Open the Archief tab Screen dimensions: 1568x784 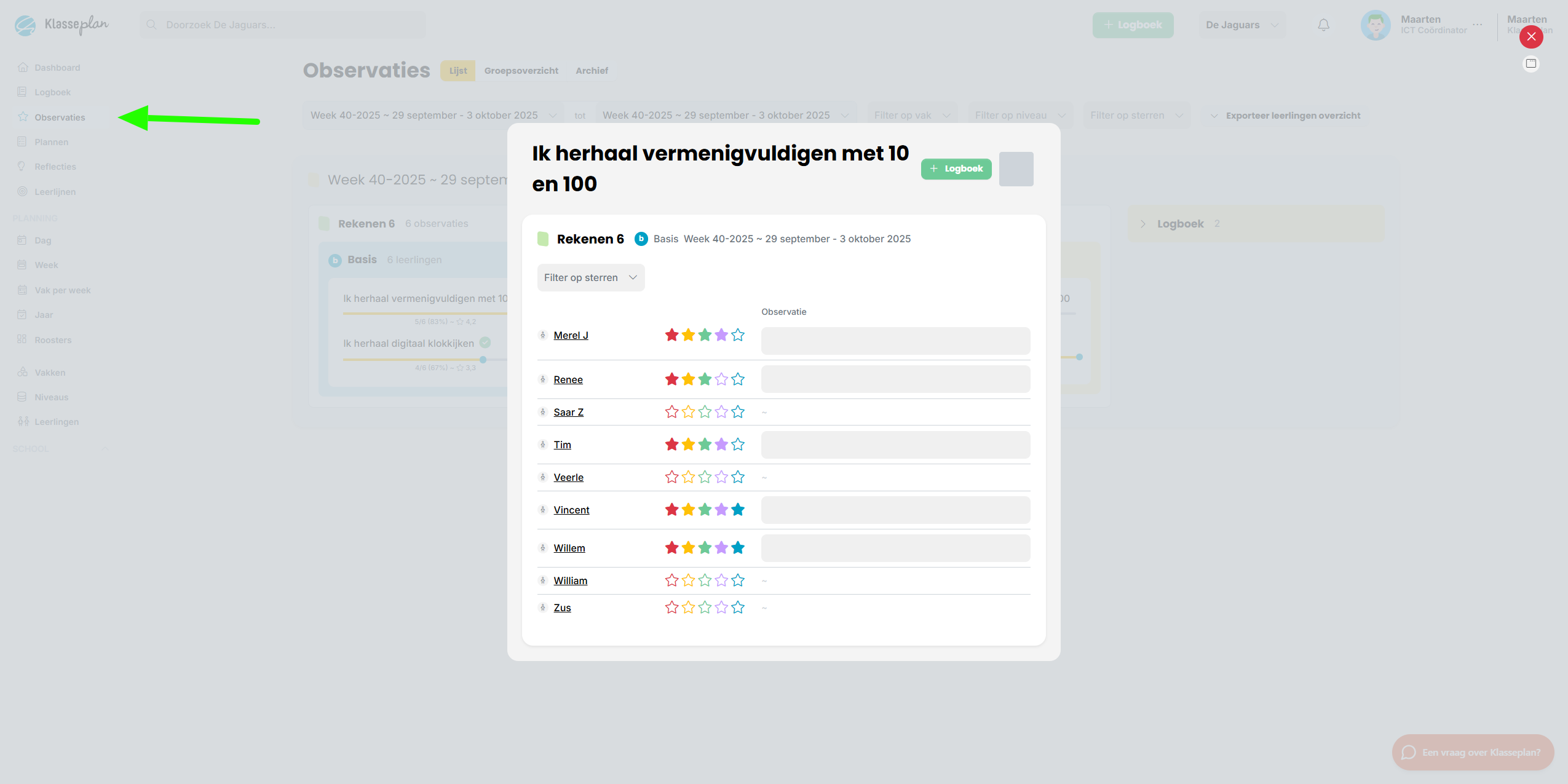592,71
